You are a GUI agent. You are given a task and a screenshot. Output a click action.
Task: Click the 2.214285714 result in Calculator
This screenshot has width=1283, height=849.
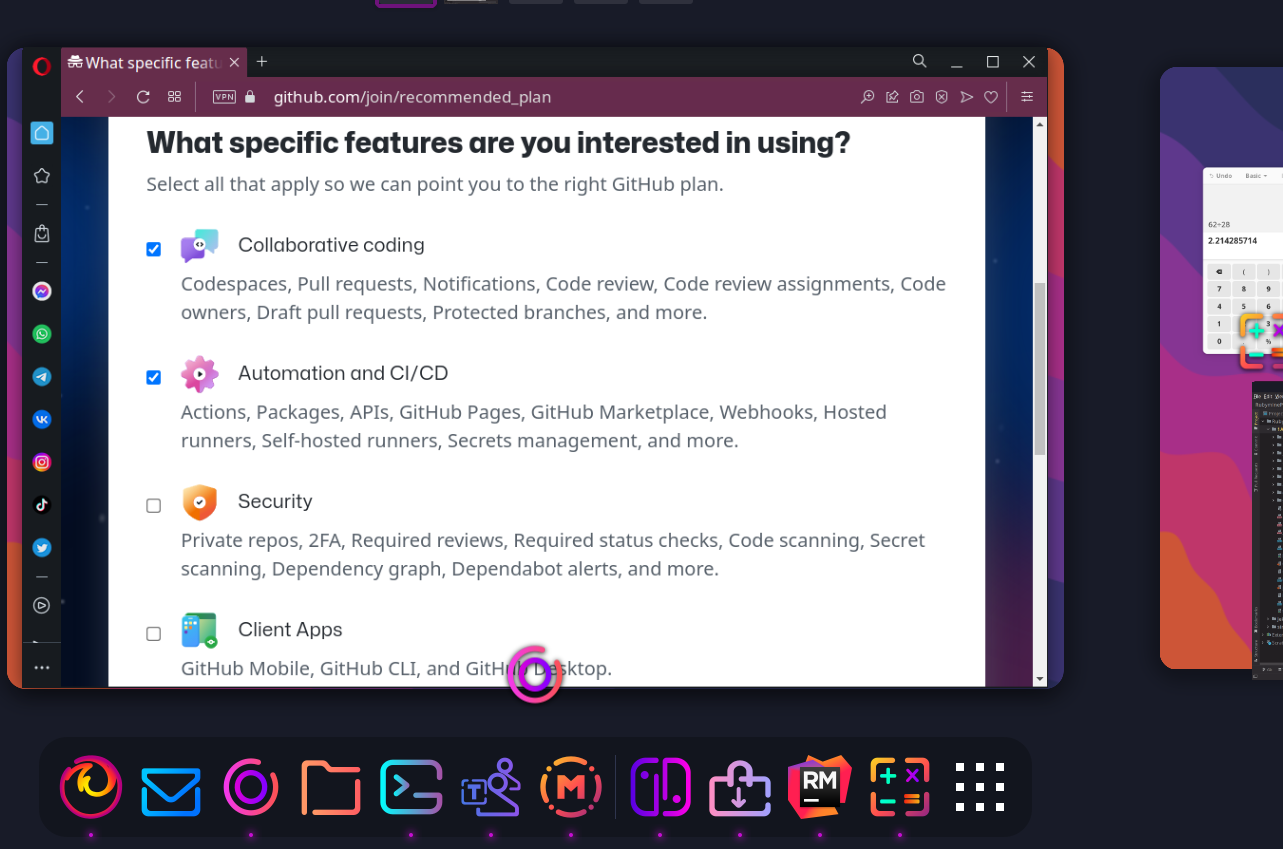click(1232, 241)
